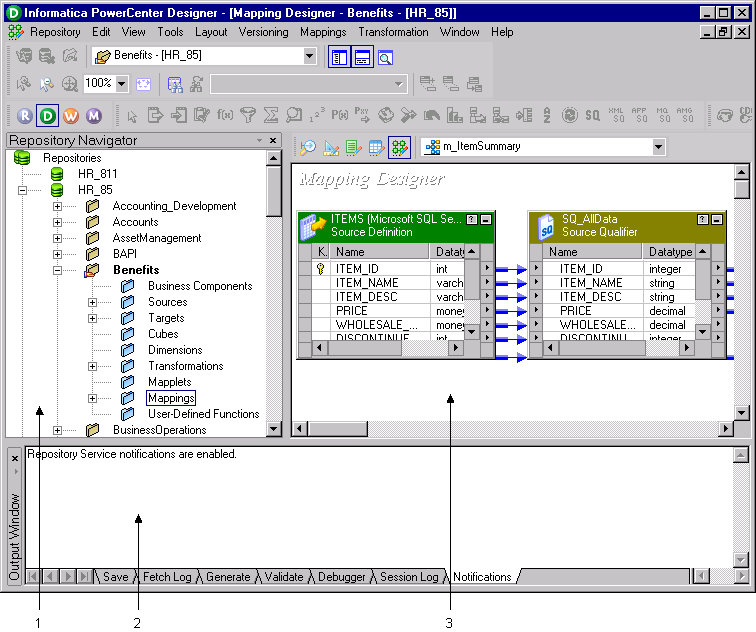Toggle the Repository Navigator window view button
The width and height of the screenshot is (756, 632).
339,57
